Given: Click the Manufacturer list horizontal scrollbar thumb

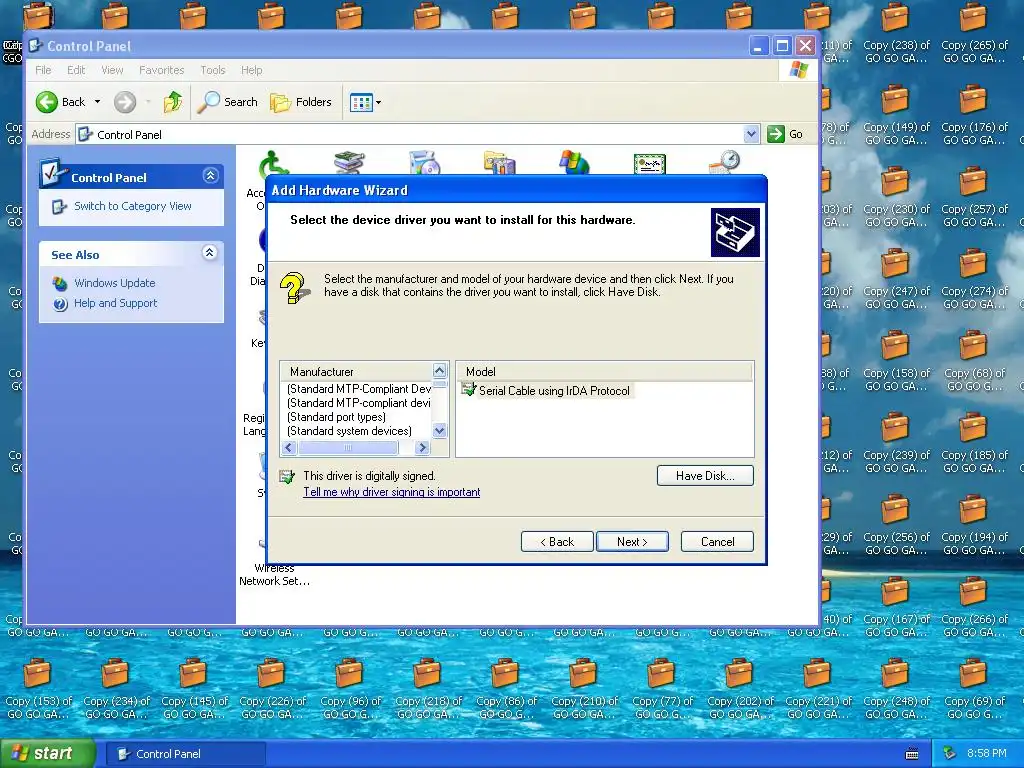Looking at the screenshot, I should click(348, 447).
